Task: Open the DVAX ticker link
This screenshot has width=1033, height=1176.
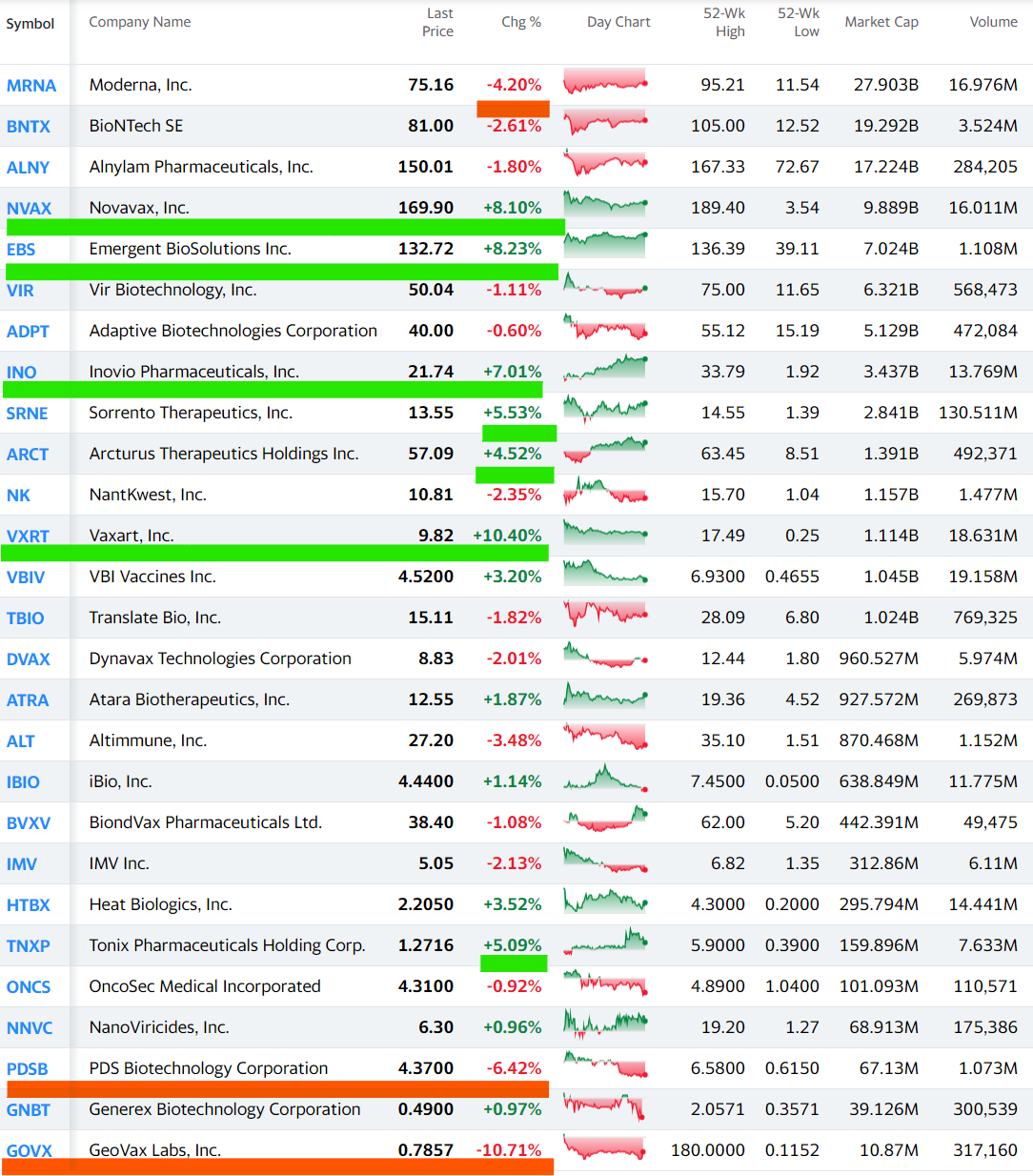Action: [x=29, y=659]
